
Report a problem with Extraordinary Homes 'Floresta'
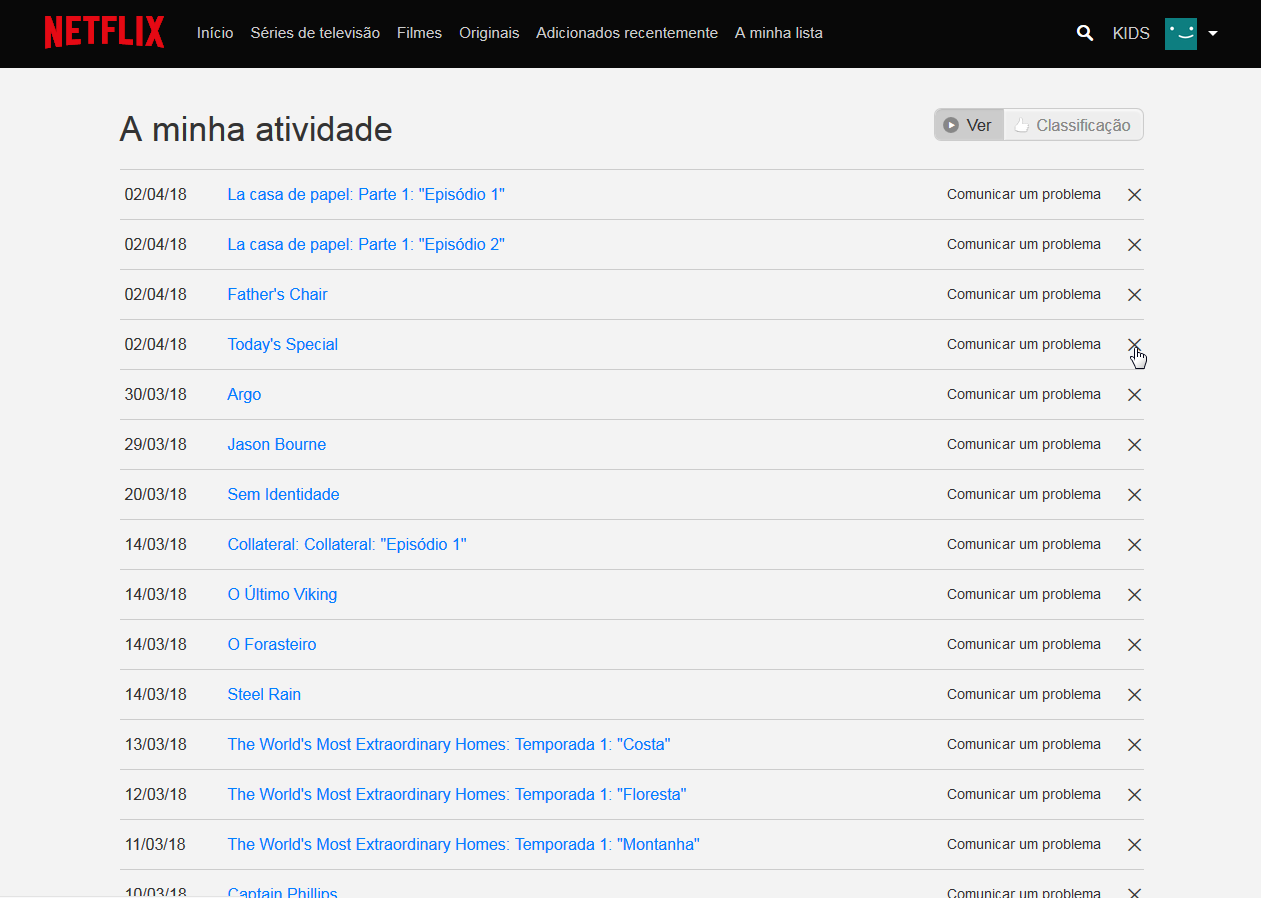coord(1024,794)
